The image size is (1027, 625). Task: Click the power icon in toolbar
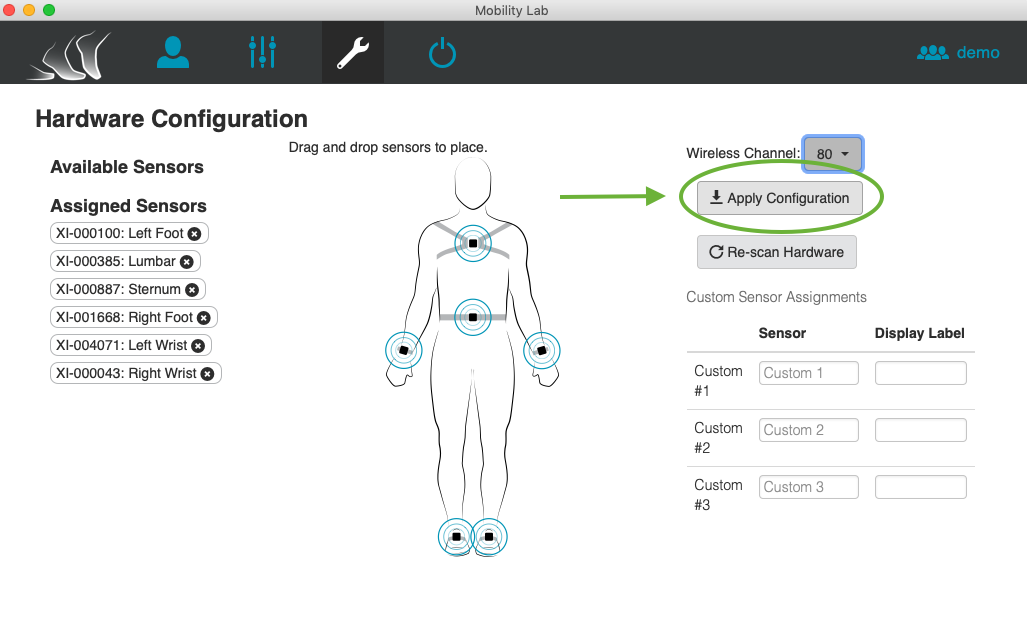pyautogui.click(x=442, y=52)
